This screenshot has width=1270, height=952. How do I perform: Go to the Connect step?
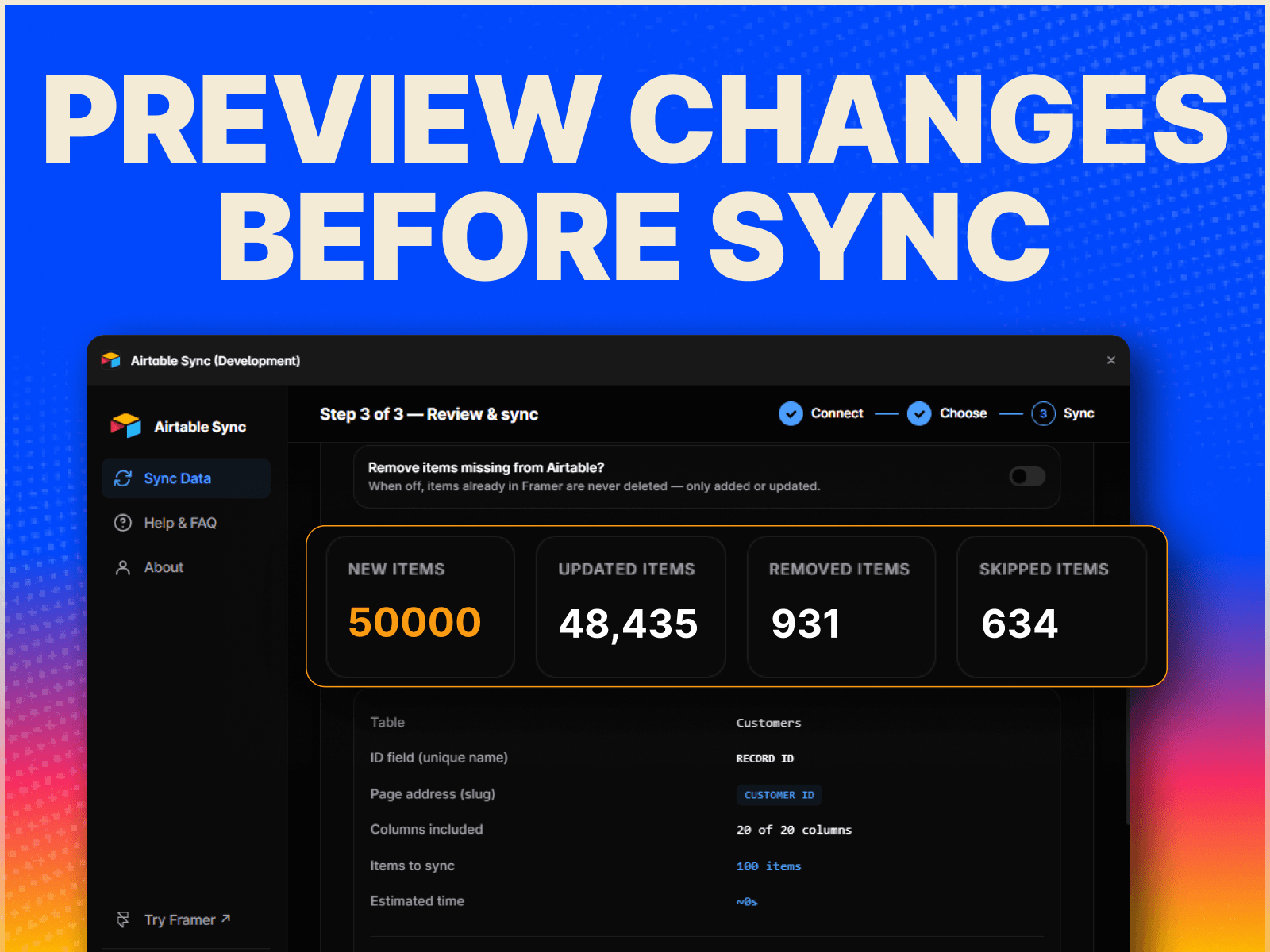(x=837, y=413)
